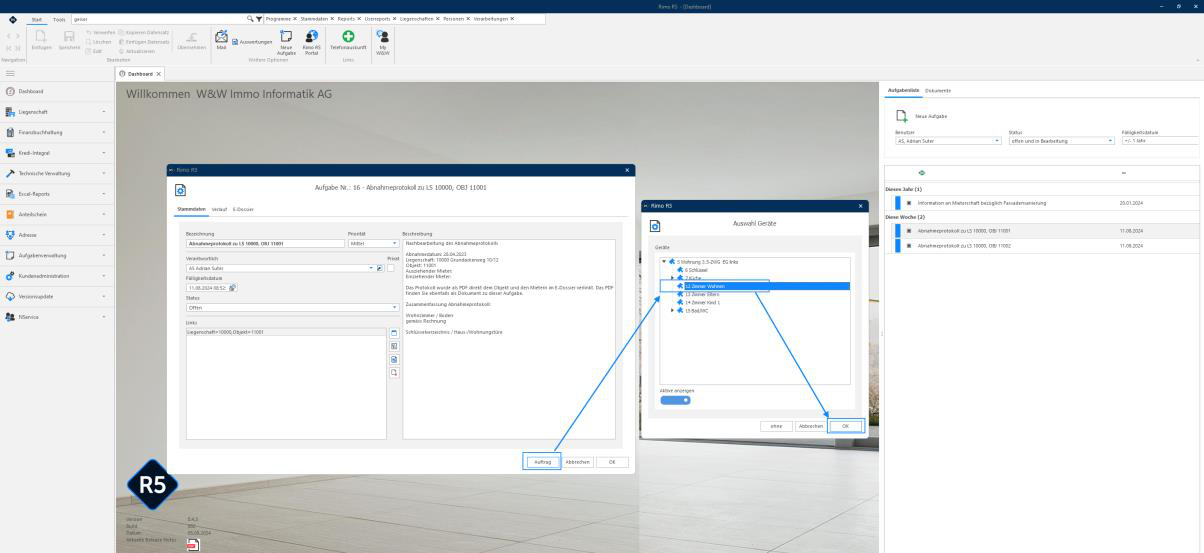Confirm Auswahl Geräte with OK
The height and width of the screenshot is (553, 1204).
click(845, 425)
